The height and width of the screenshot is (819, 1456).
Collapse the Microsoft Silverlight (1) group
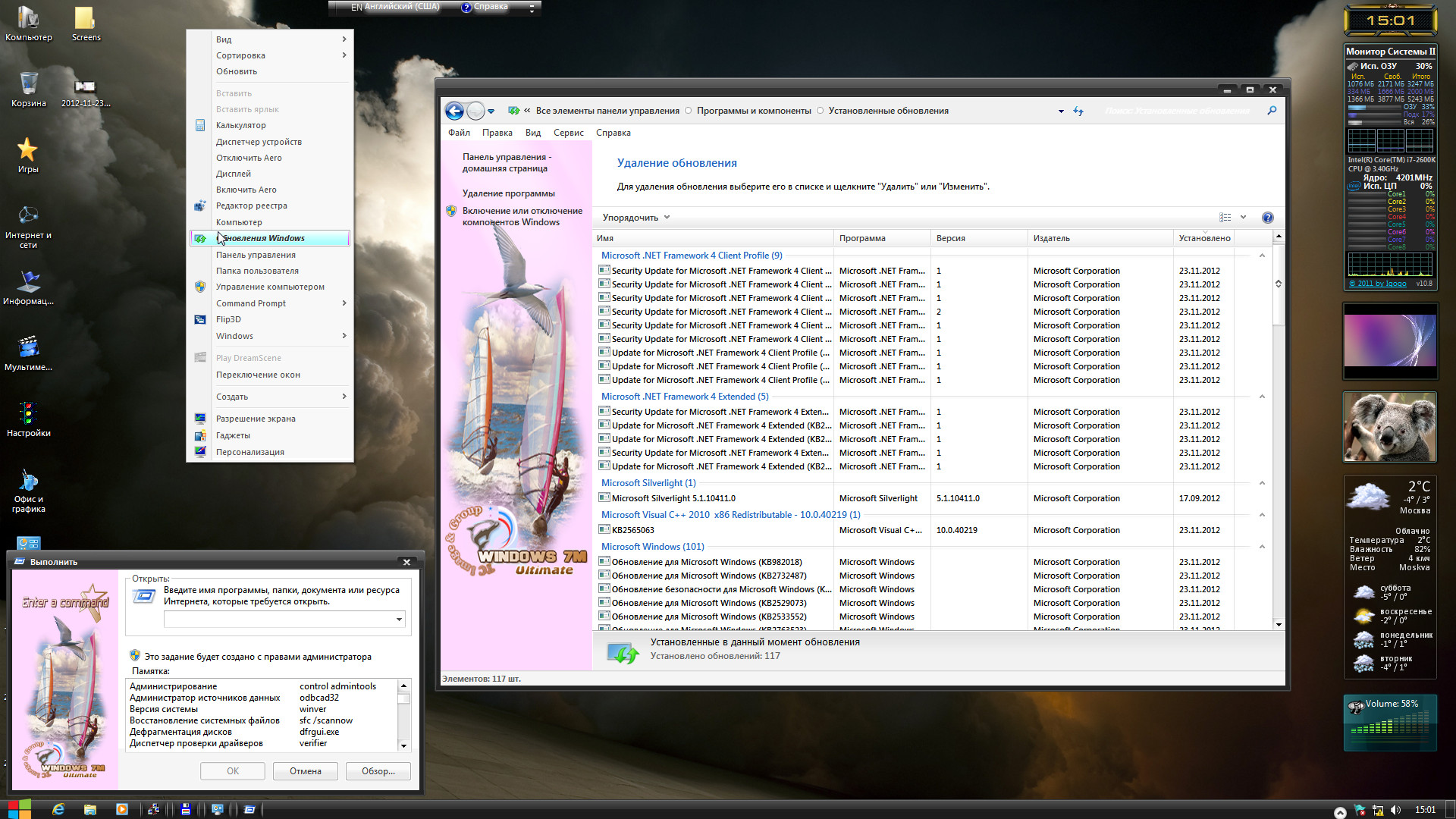coord(1262,483)
